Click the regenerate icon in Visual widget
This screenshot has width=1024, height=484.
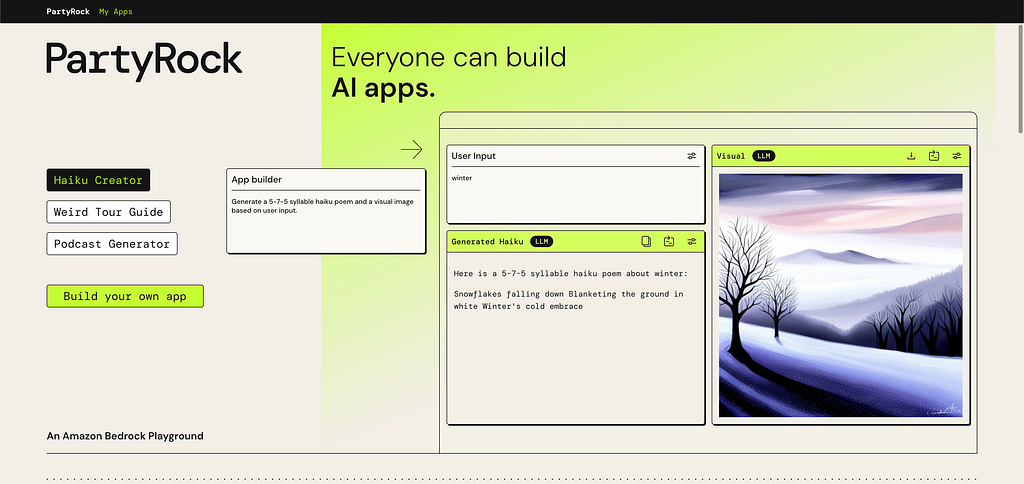coord(934,156)
